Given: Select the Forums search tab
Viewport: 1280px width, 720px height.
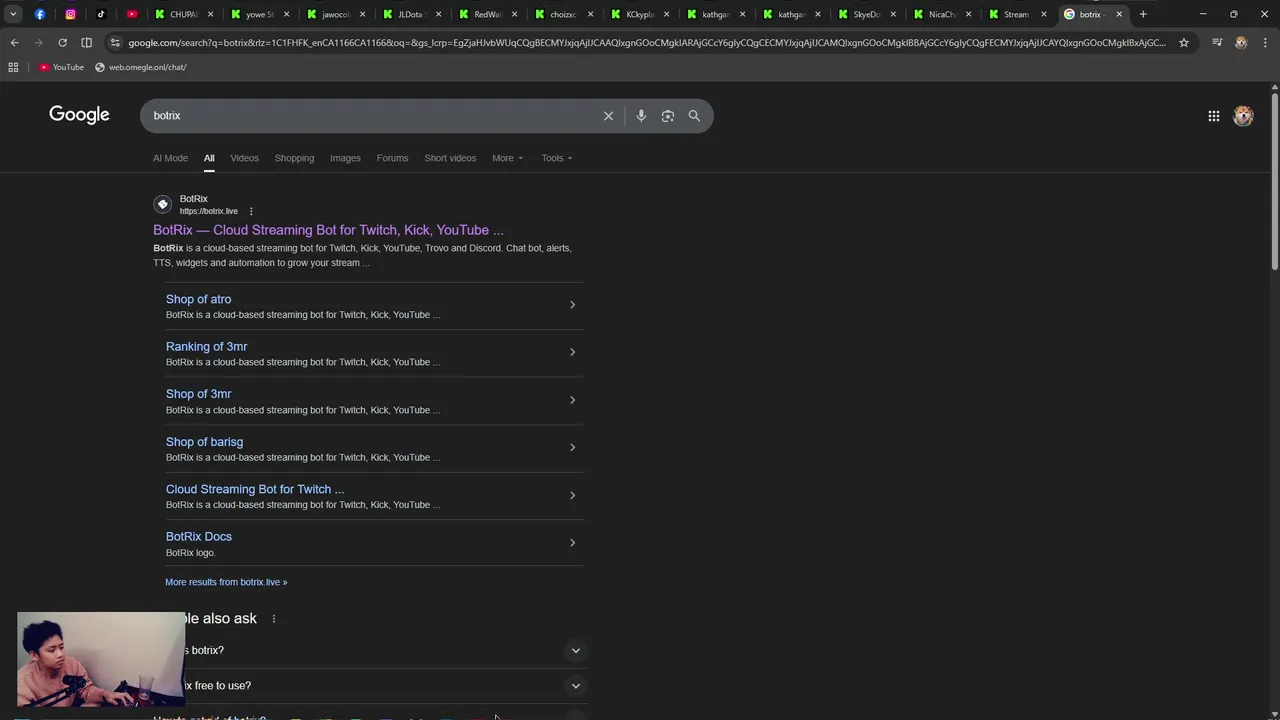Looking at the screenshot, I should click(392, 158).
